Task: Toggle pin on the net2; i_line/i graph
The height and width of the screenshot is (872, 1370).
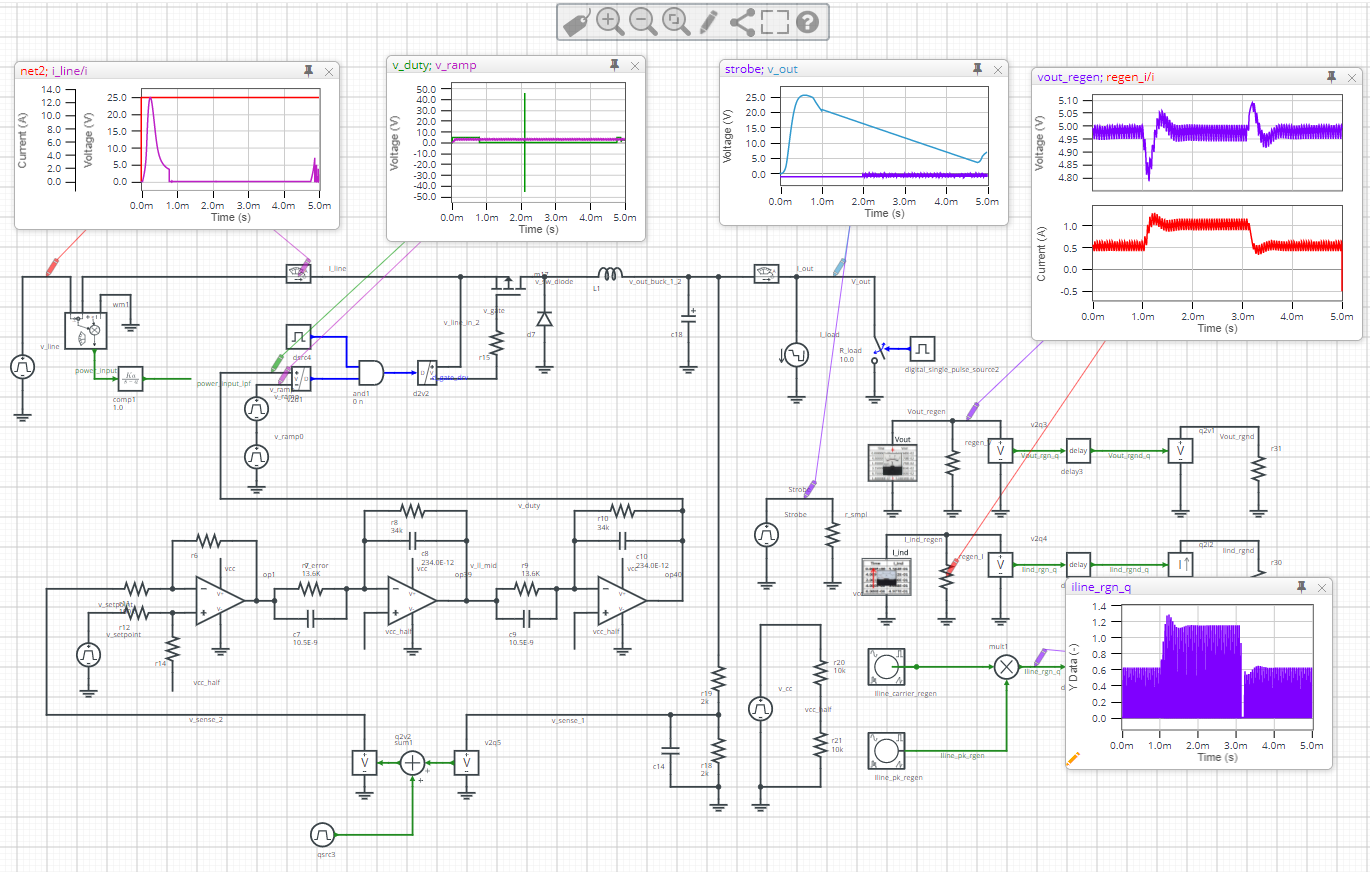Action: coord(308,70)
